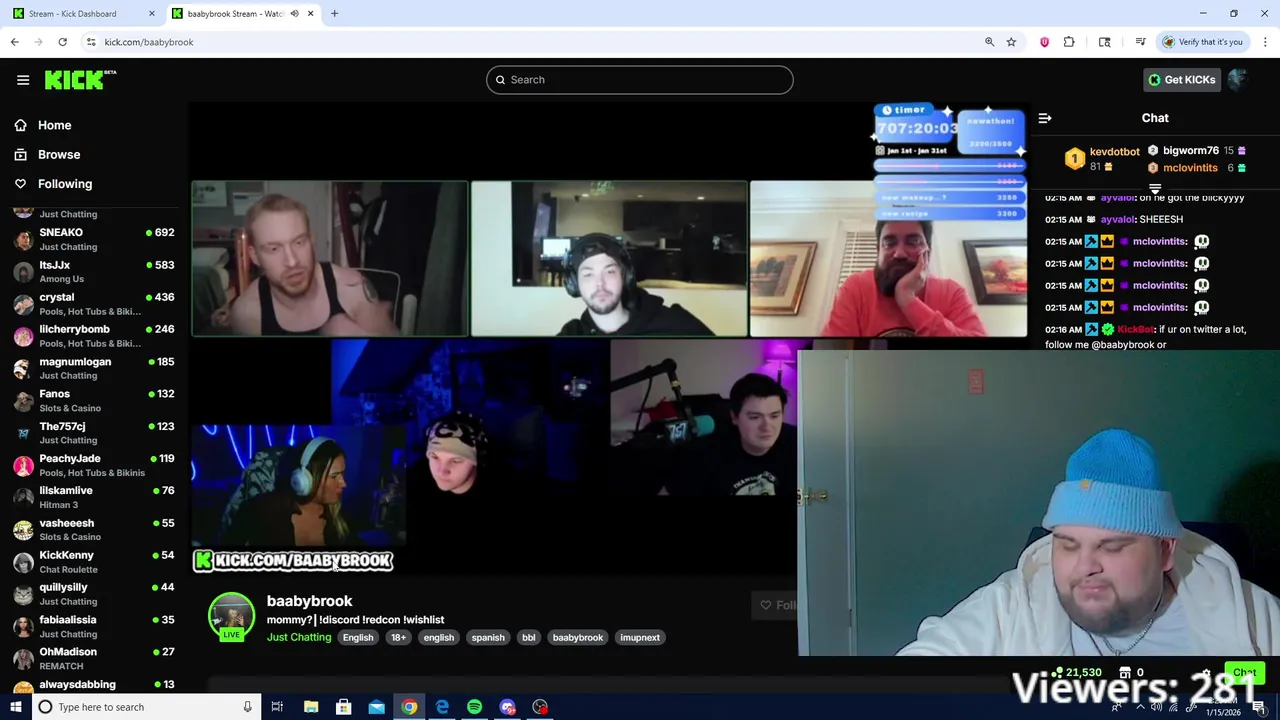Open bigworm76 in chat leaderboard
1280x720 pixels.
click(1195, 151)
